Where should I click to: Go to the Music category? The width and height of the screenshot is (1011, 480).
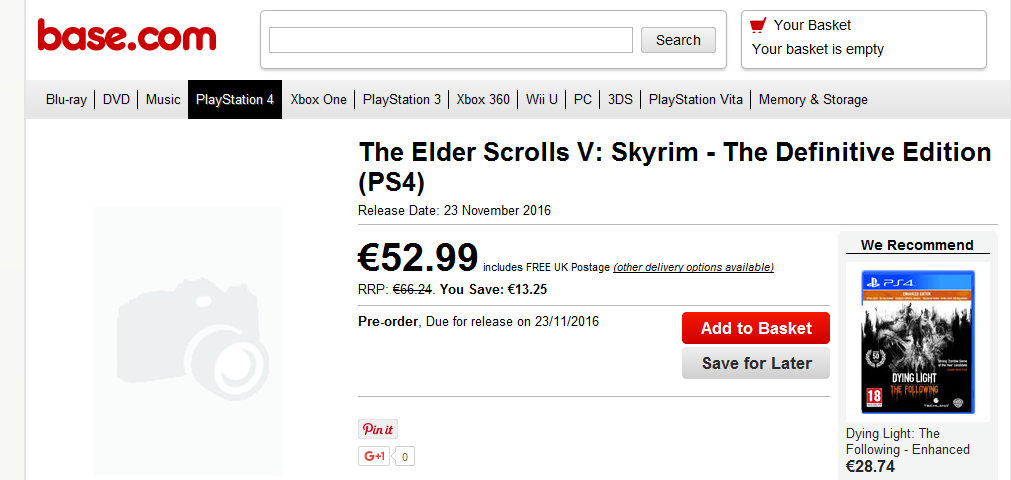tap(163, 99)
